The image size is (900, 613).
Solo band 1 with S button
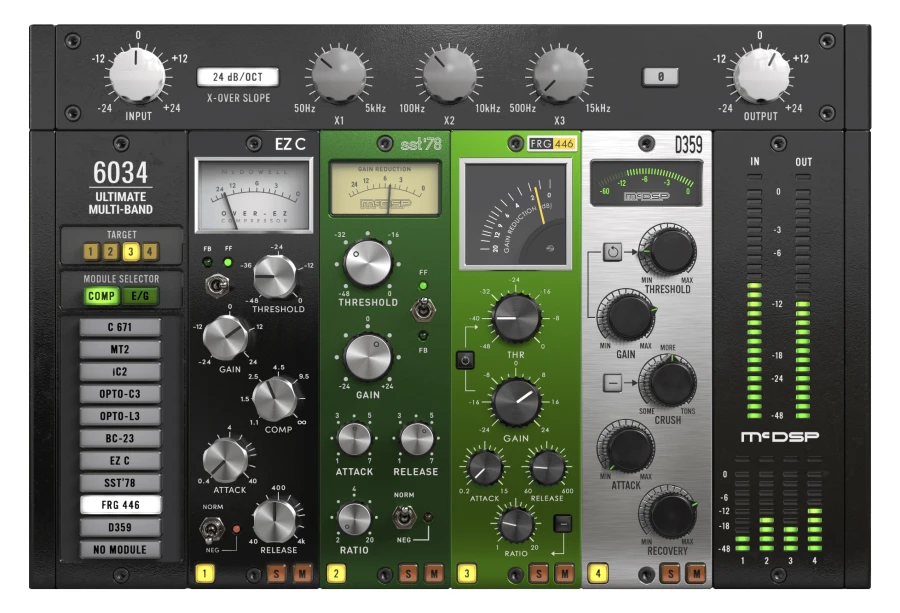click(277, 573)
